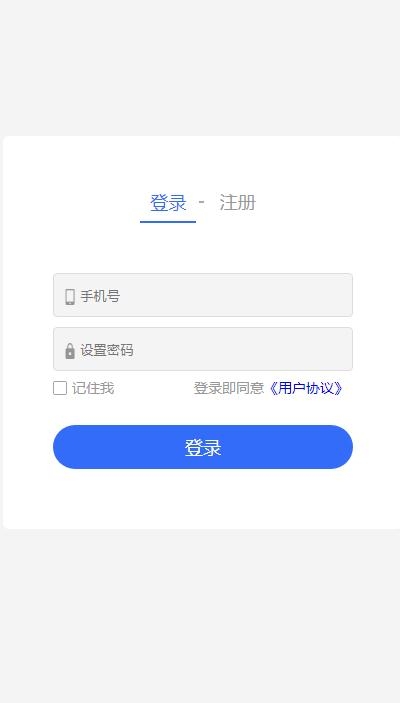Click the 记住我 label text
Image resolution: width=400 pixels, height=703 pixels.
coord(93,388)
